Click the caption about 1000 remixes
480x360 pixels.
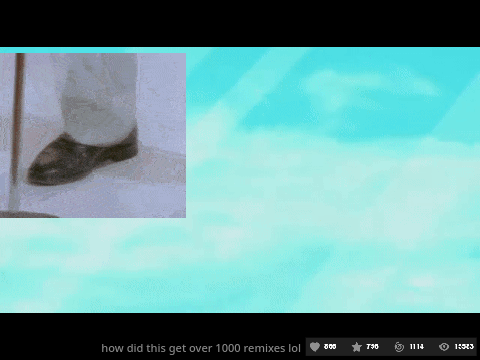(x=201, y=348)
